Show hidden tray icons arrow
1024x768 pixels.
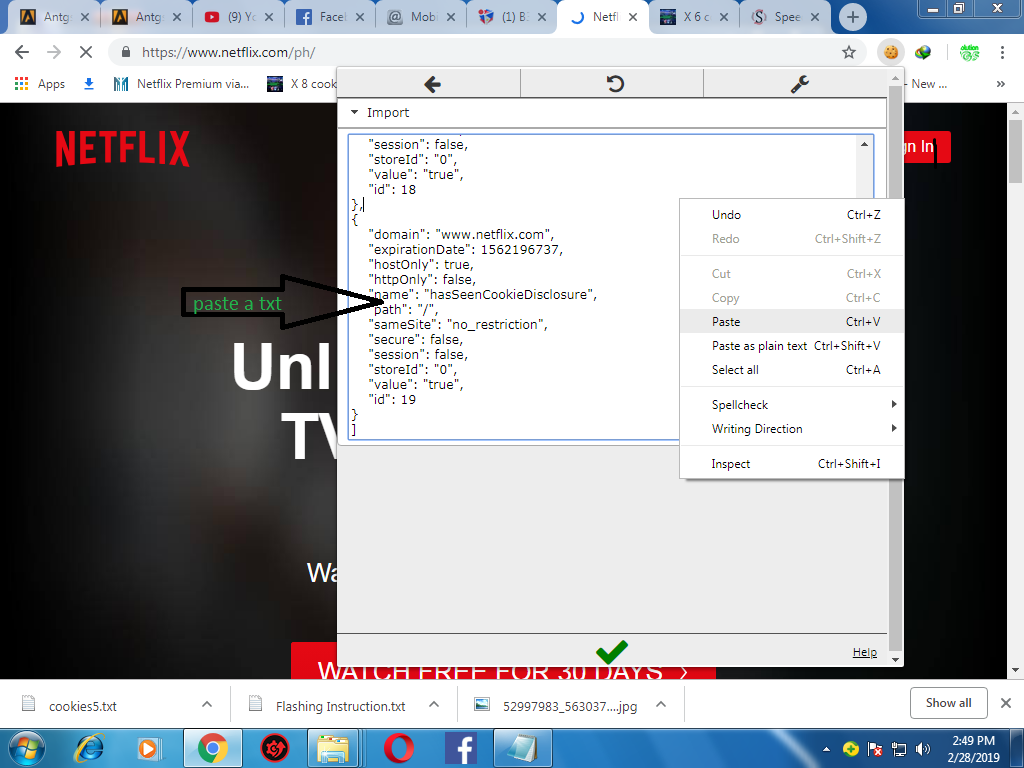pos(826,748)
